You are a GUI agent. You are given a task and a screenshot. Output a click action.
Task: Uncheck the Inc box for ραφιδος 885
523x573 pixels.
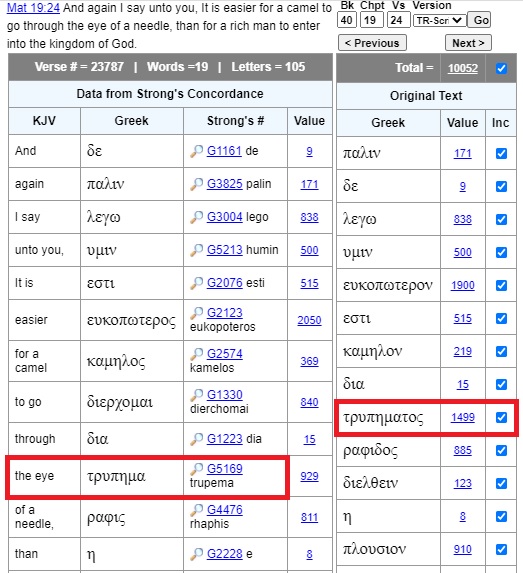click(x=501, y=450)
